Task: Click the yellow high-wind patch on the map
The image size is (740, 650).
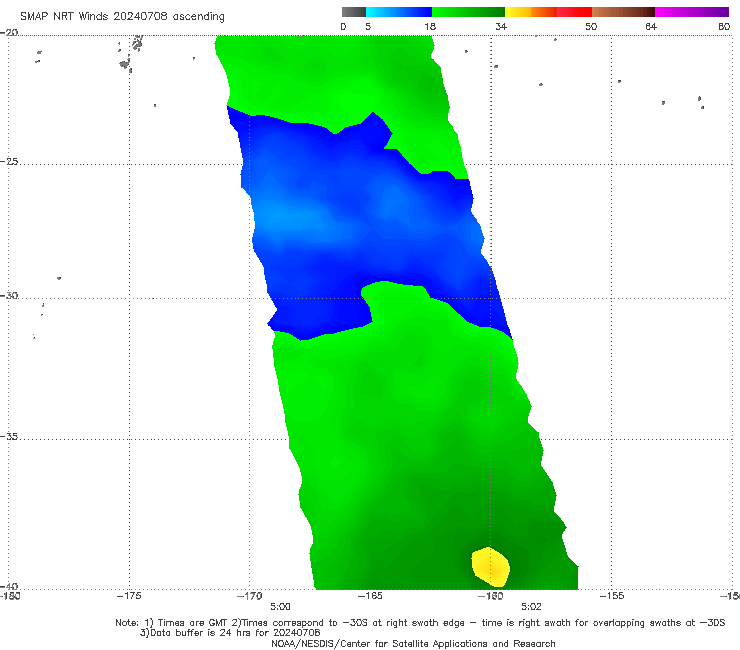Action: click(x=491, y=566)
